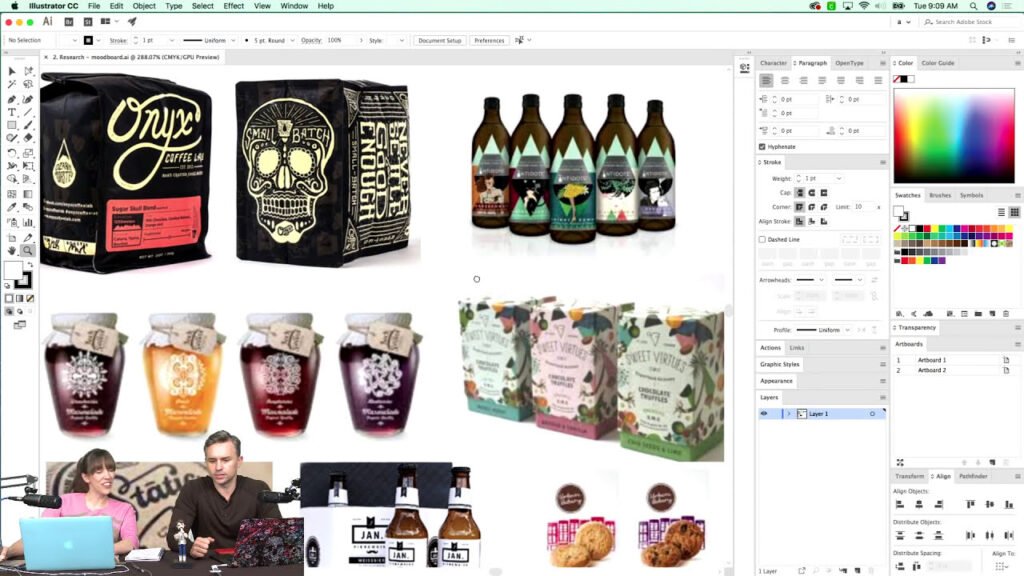Select the Lasso tool
The width and height of the screenshot is (1024, 576).
pyautogui.click(x=28, y=84)
